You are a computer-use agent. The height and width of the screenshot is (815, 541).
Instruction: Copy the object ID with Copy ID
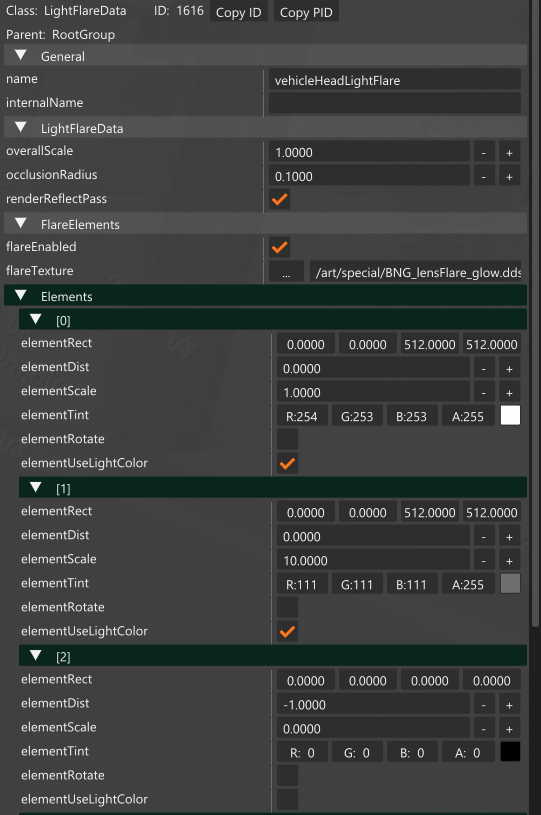[x=239, y=12]
